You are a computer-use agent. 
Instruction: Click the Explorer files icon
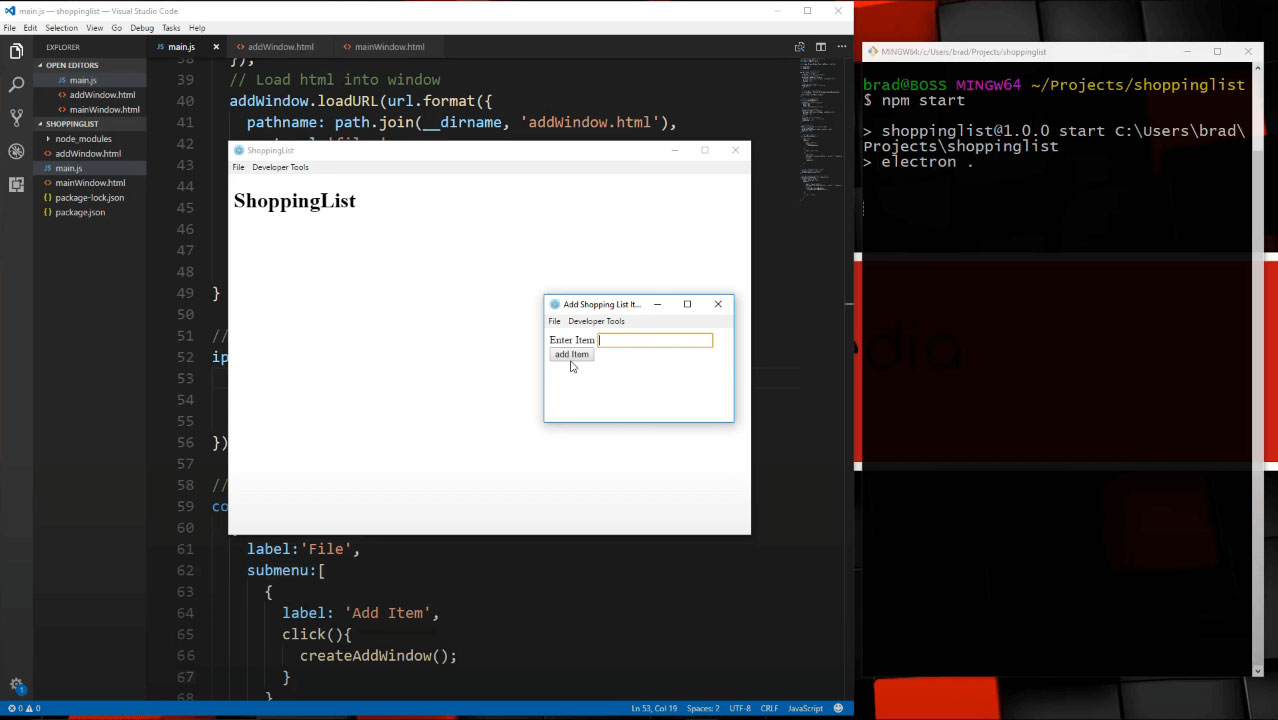(16, 51)
